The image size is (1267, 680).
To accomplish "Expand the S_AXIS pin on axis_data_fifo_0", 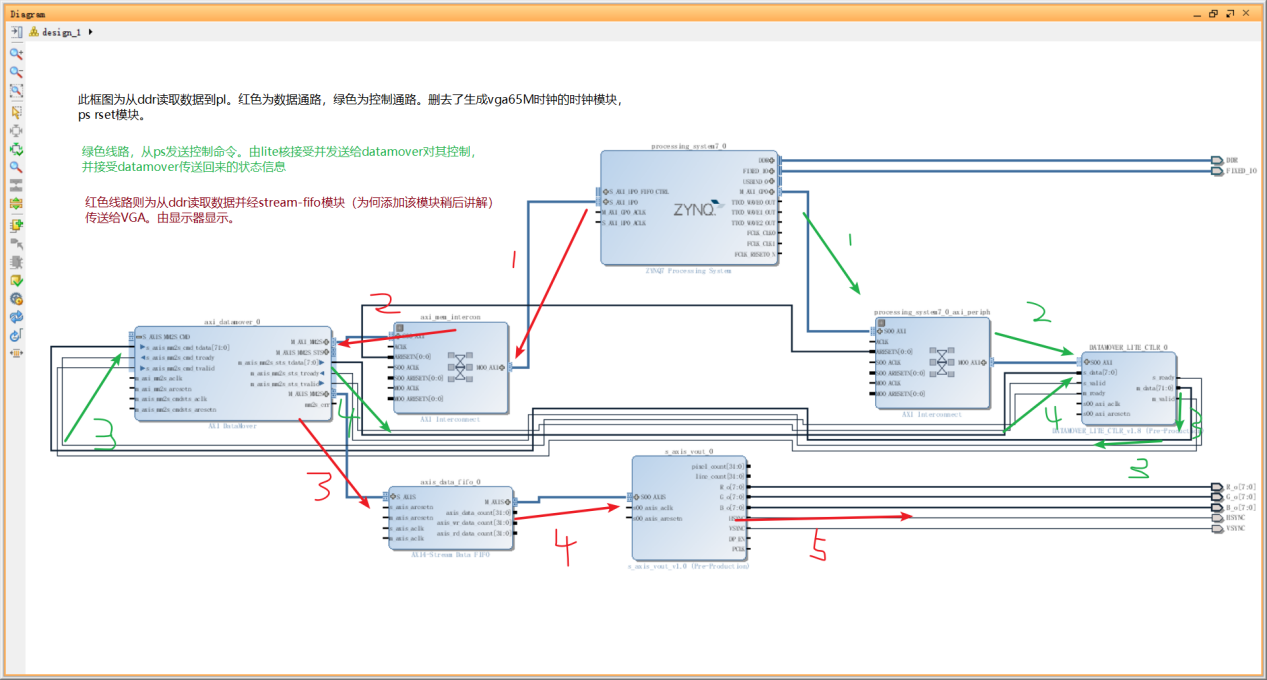I will pos(393,496).
